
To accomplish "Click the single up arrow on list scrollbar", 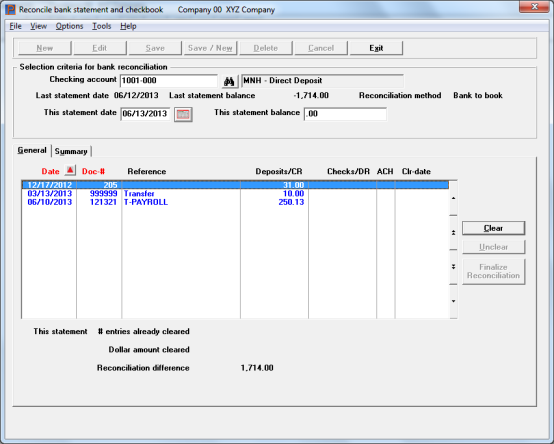I will click(453, 198).
